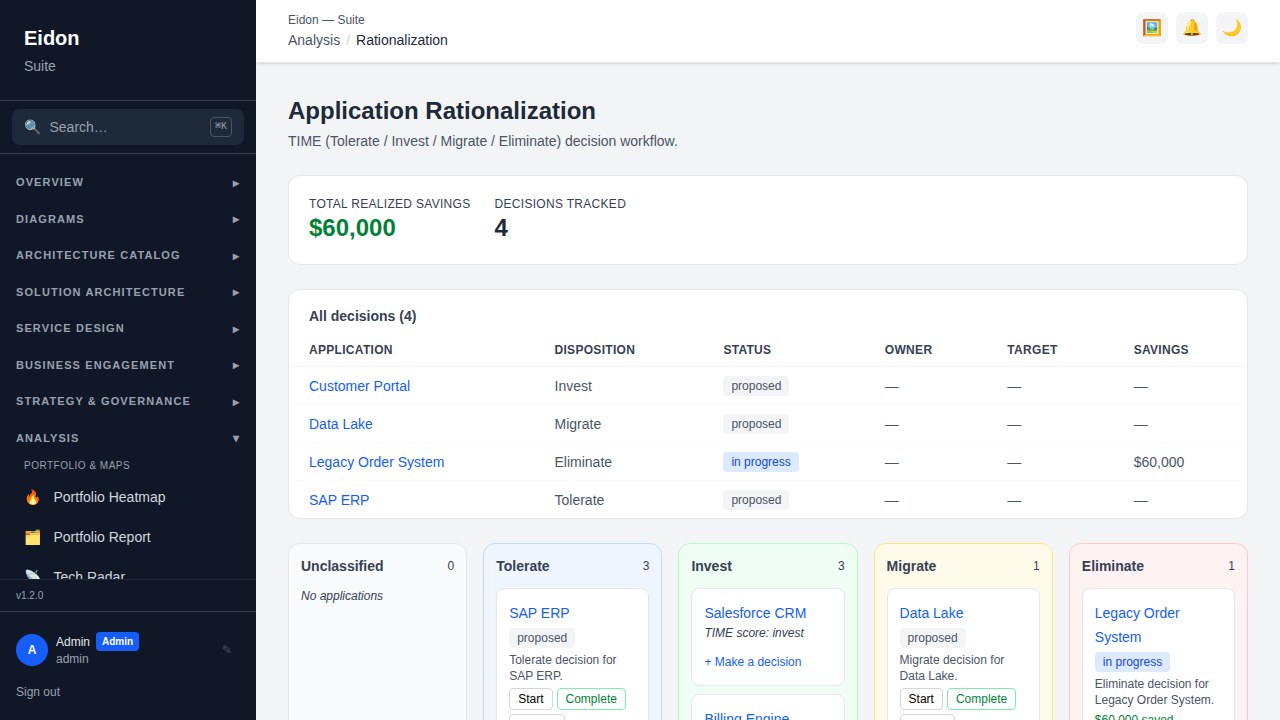Image resolution: width=1280 pixels, height=720 pixels.
Task: Expand the Architecture Catalog section
Action: 128,256
